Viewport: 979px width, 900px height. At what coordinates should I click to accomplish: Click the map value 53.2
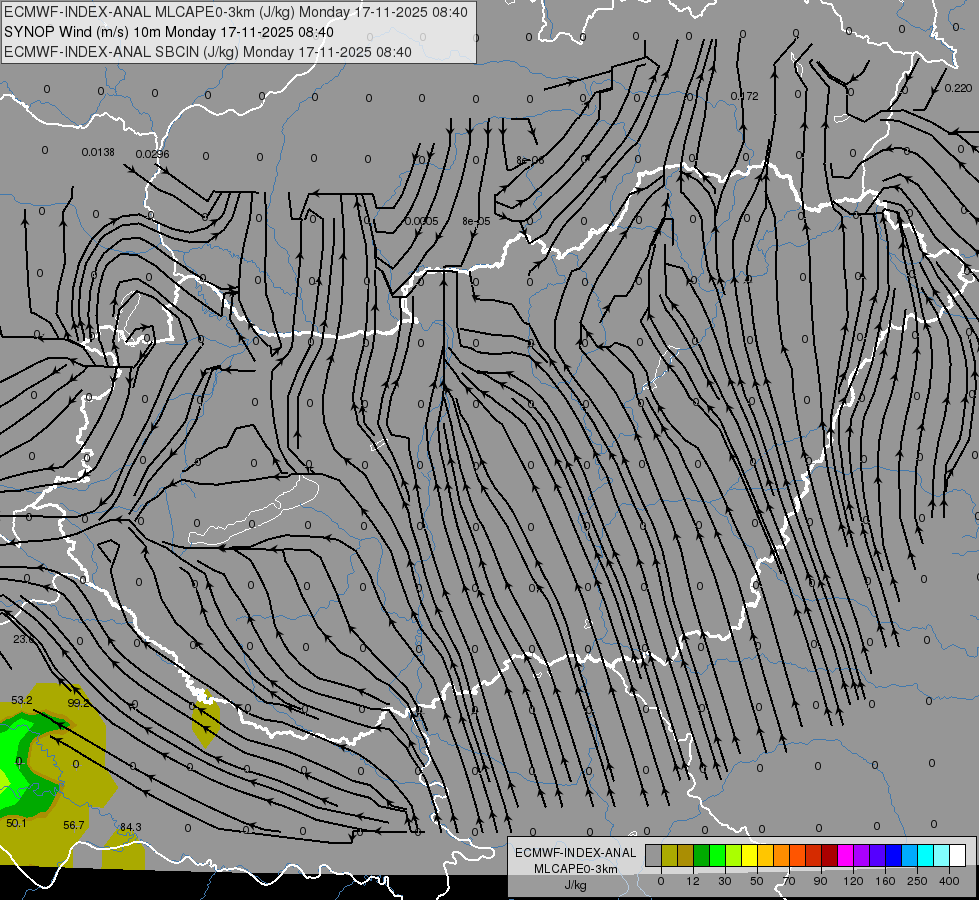point(22,700)
